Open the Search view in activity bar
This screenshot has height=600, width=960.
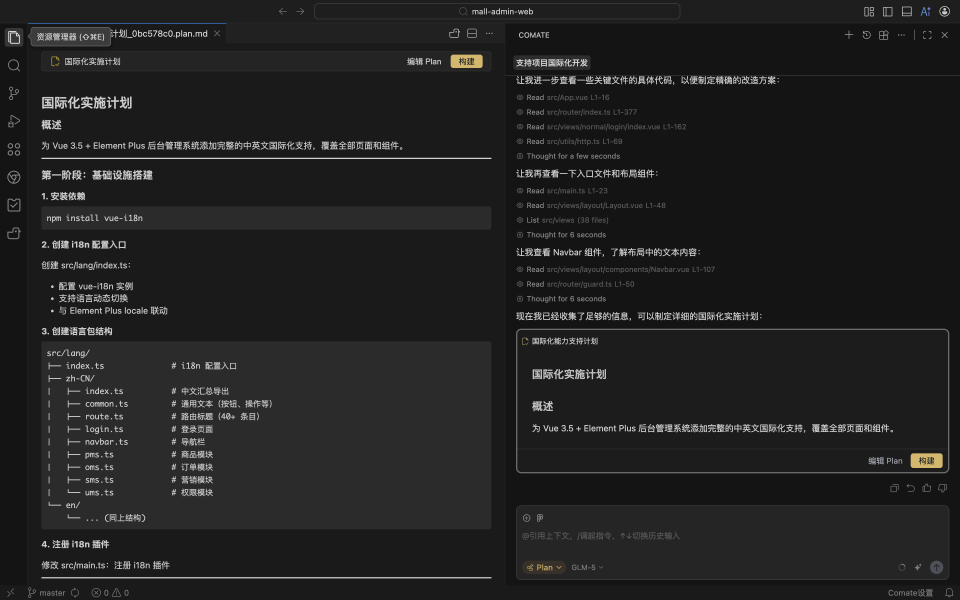click(x=14, y=66)
